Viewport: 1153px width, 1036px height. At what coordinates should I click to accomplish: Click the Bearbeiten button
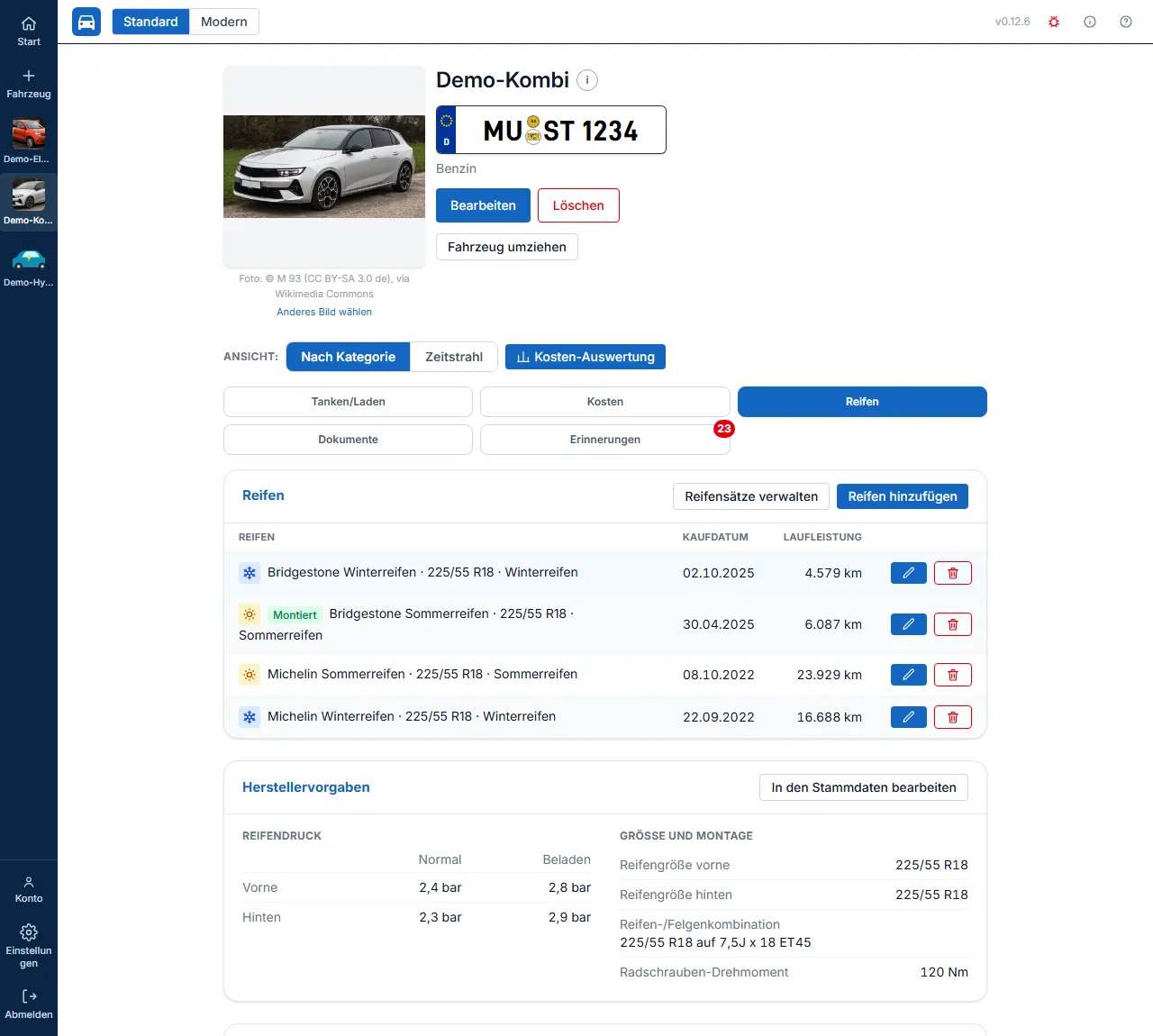[x=484, y=205]
